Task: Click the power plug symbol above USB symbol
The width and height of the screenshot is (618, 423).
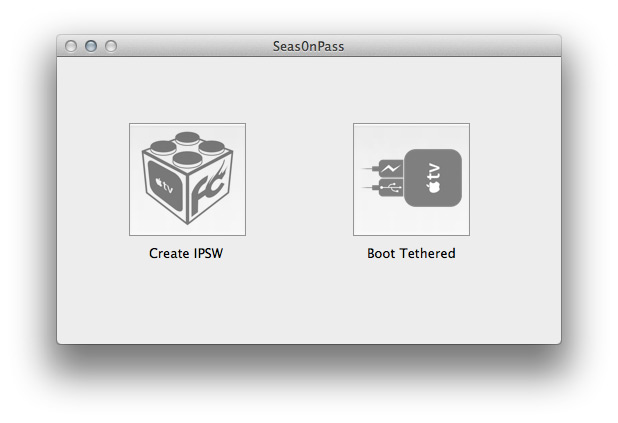Action: pyautogui.click(x=390, y=168)
